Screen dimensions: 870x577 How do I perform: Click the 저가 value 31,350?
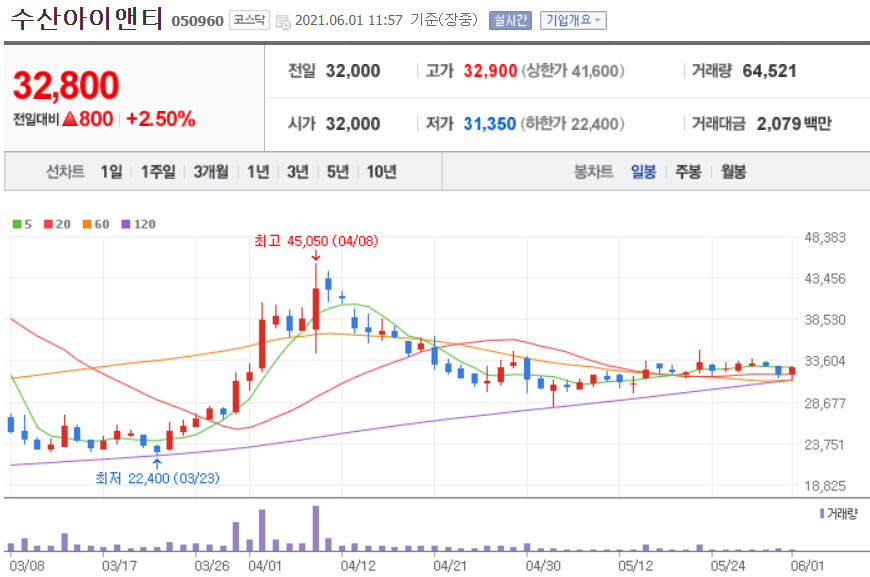490,124
